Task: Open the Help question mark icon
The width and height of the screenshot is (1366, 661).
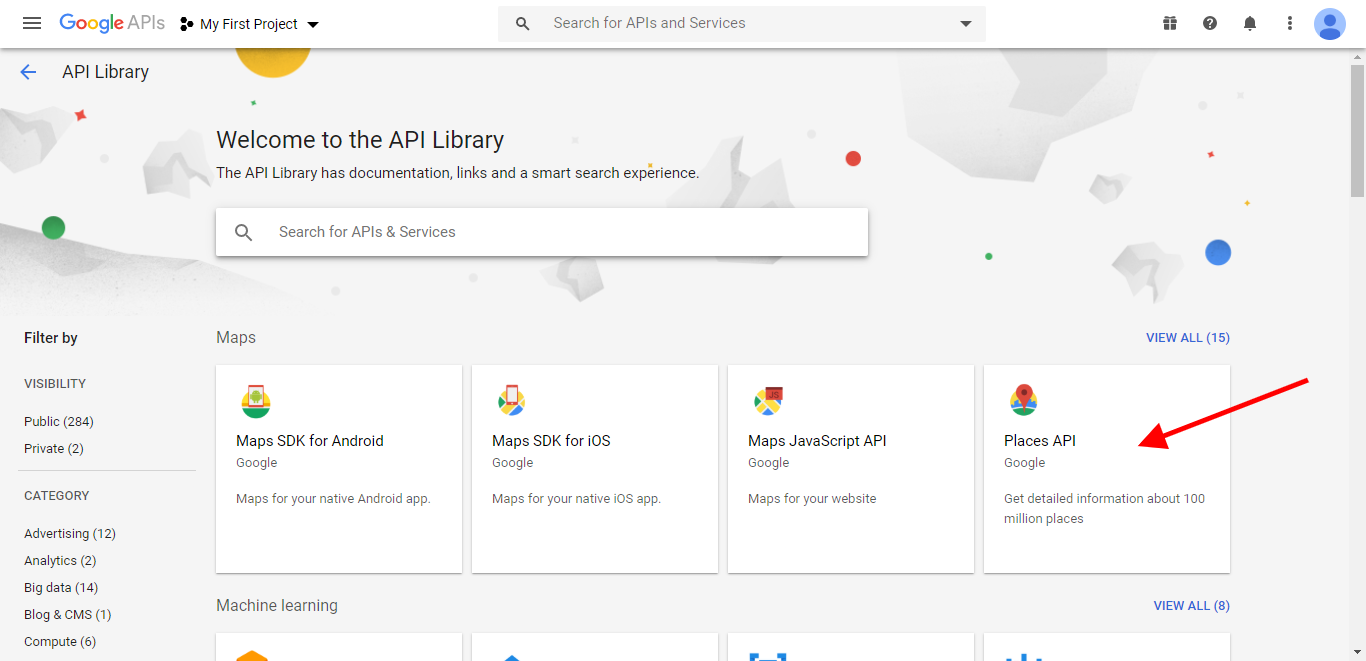Action: coord(1210,23)
